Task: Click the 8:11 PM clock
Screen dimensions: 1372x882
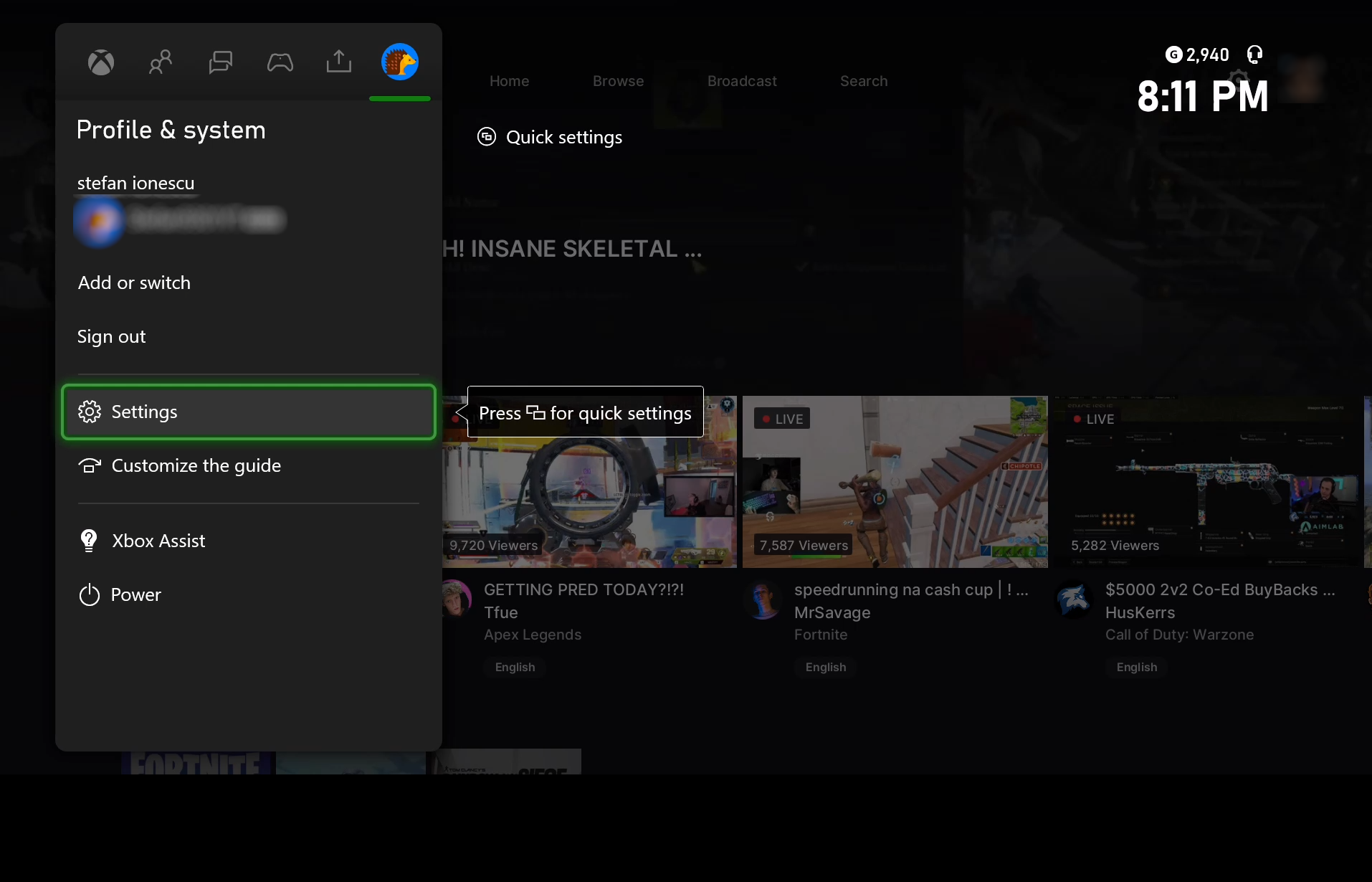Action: click(1203, 97)
